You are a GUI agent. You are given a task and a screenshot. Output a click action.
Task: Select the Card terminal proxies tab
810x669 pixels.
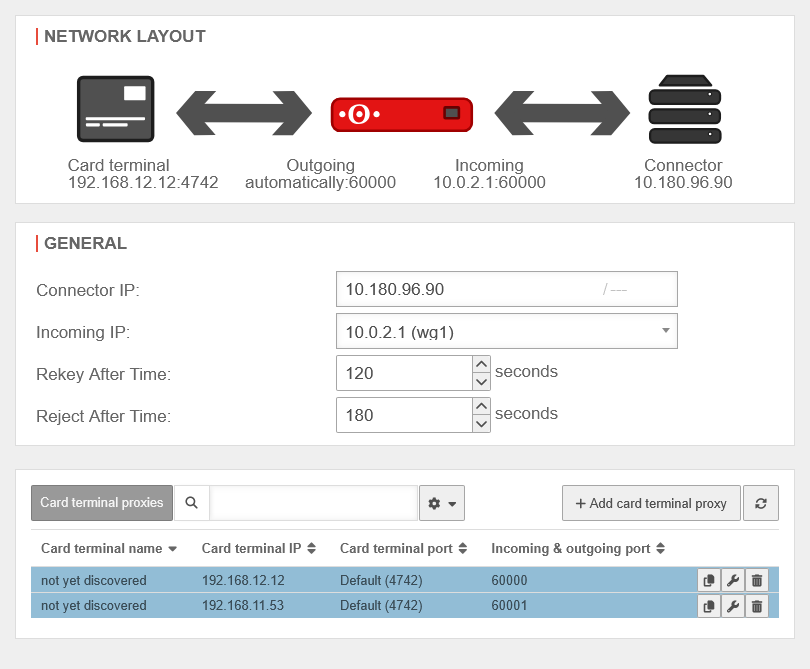pyautogui.click(x=102, y=503)
